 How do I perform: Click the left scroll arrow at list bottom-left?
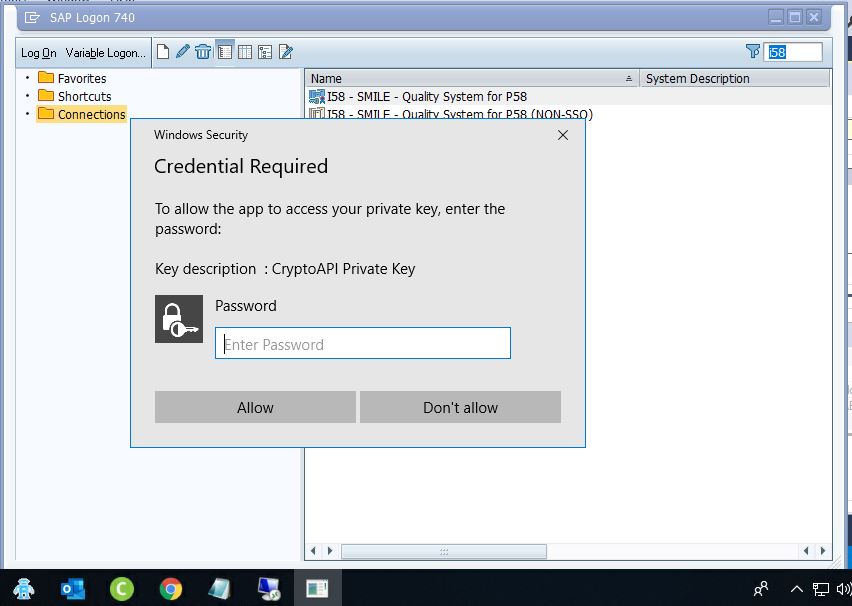[x=313, y=551]
